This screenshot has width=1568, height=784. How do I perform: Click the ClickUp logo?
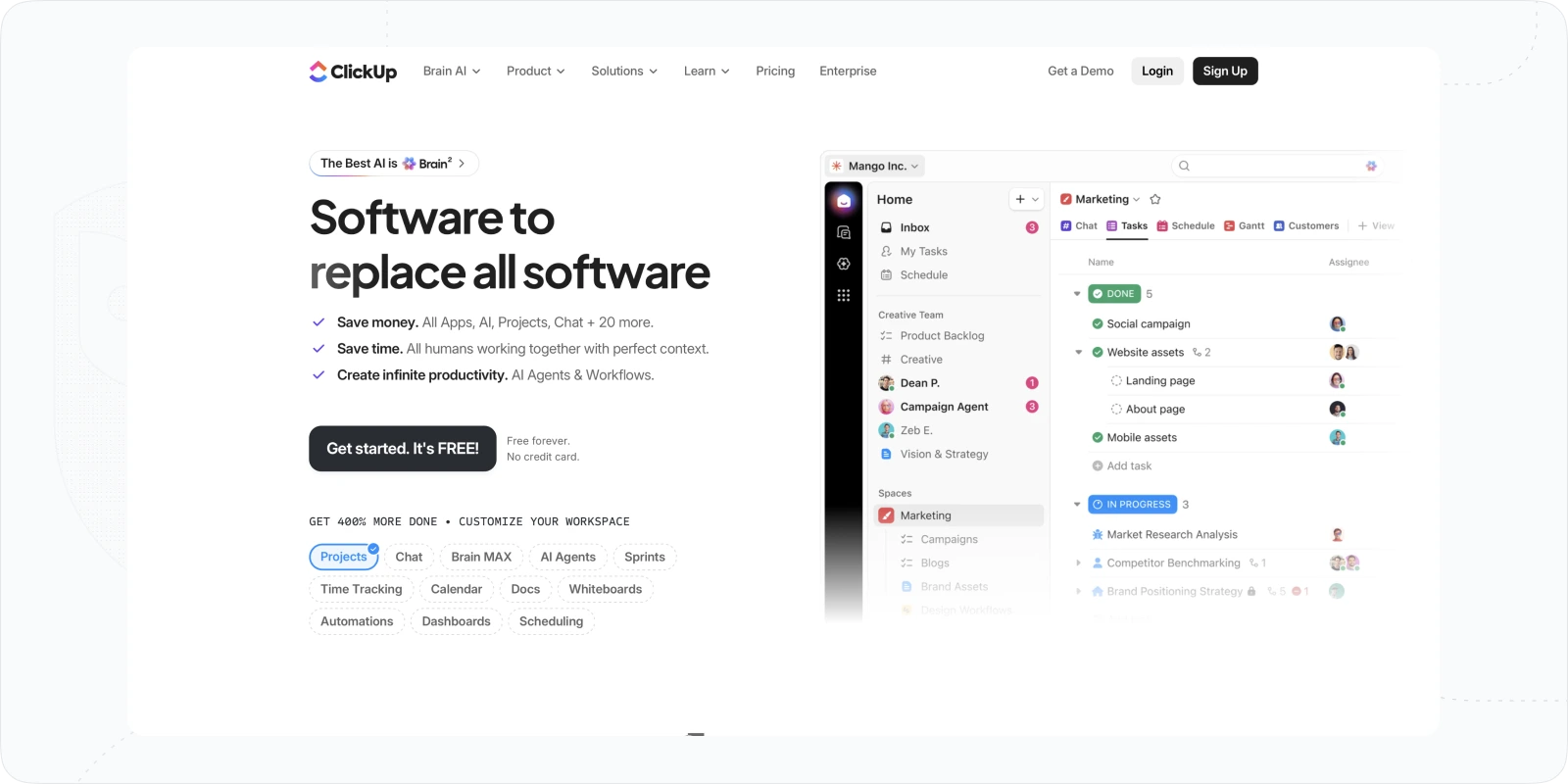click(x=353, y=72)
